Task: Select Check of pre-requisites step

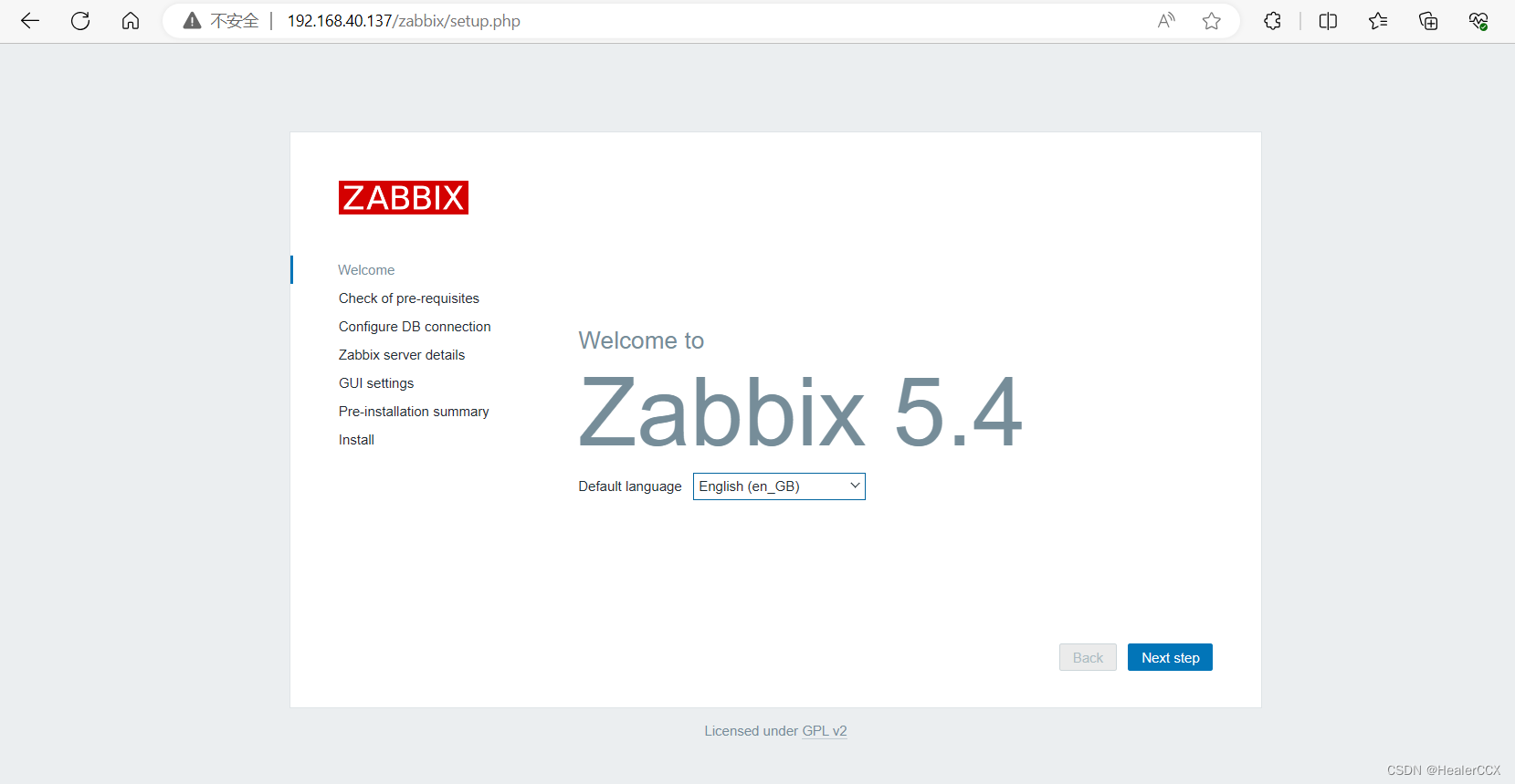Action: coord(409,298)
